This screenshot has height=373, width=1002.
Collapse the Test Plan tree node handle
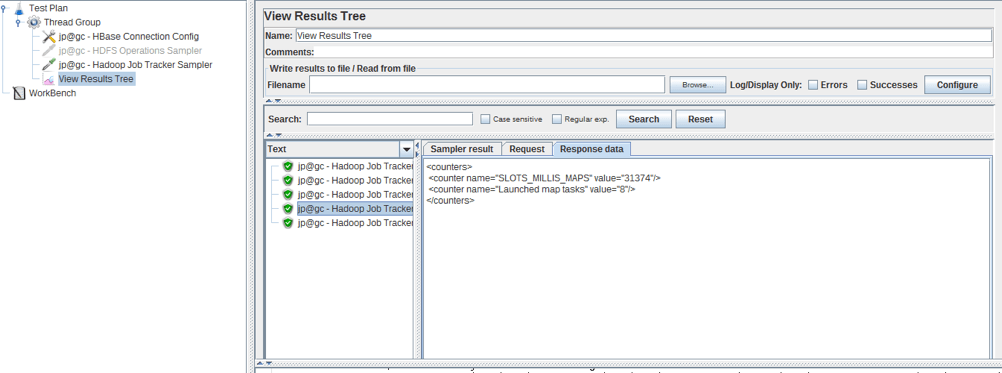[x=4, y=8]
